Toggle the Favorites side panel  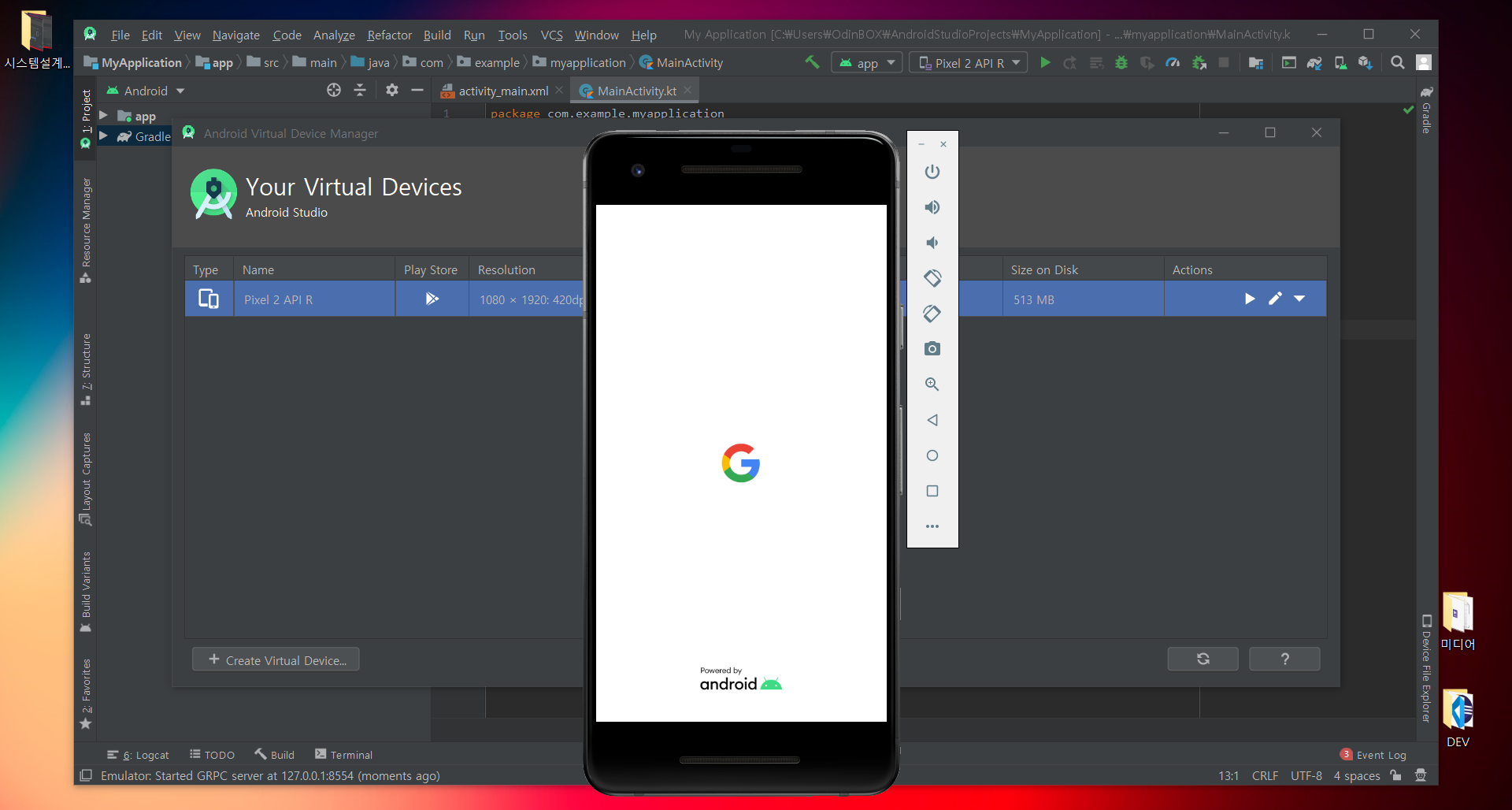[x=86, y=693]
